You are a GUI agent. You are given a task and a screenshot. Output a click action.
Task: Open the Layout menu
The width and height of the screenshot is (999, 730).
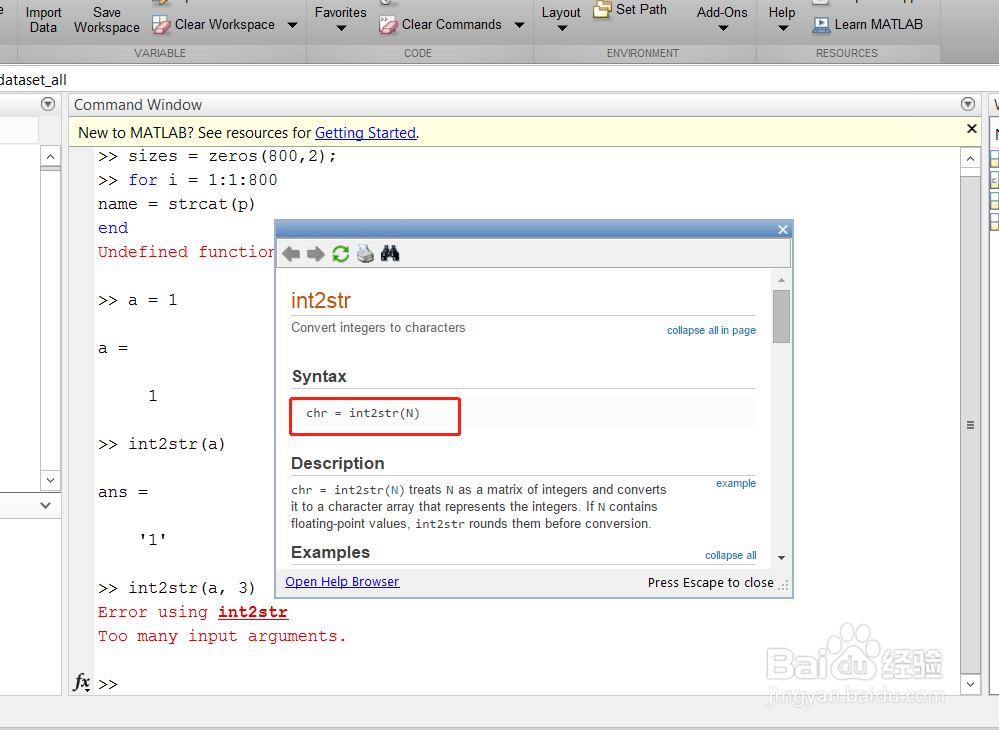561,19
